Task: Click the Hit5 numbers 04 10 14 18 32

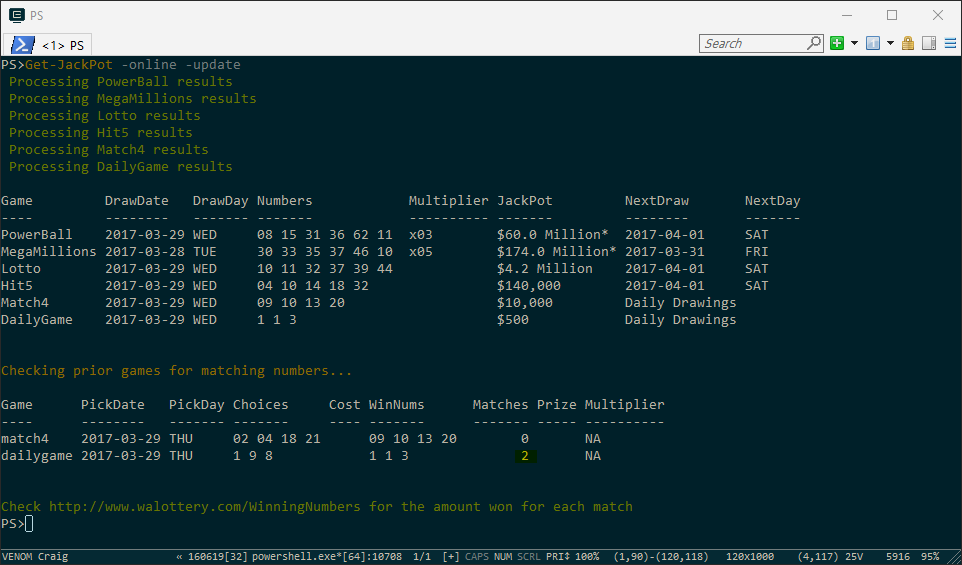Action: (313, 286)
